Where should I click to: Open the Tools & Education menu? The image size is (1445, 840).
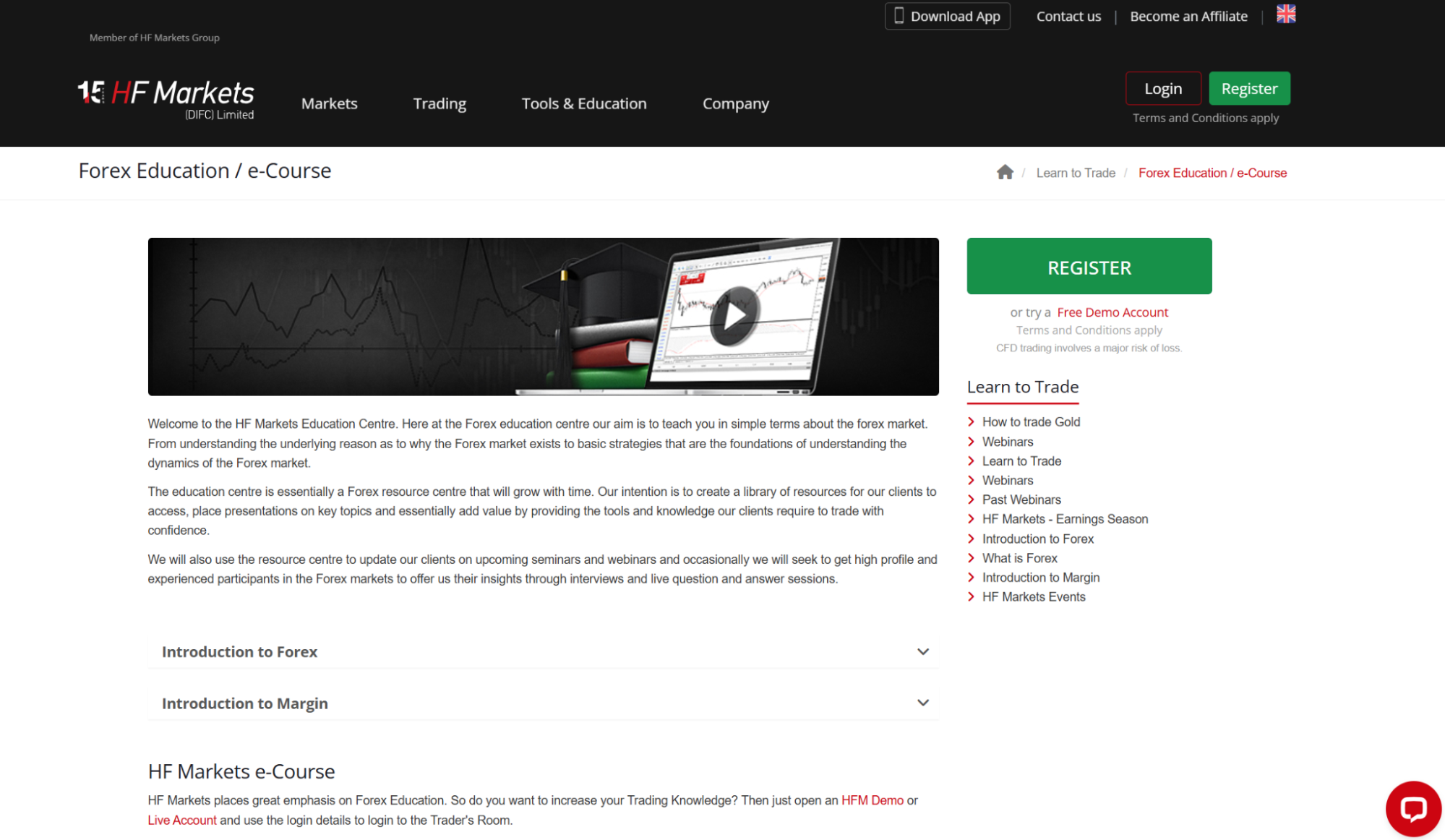click(584, 103)
